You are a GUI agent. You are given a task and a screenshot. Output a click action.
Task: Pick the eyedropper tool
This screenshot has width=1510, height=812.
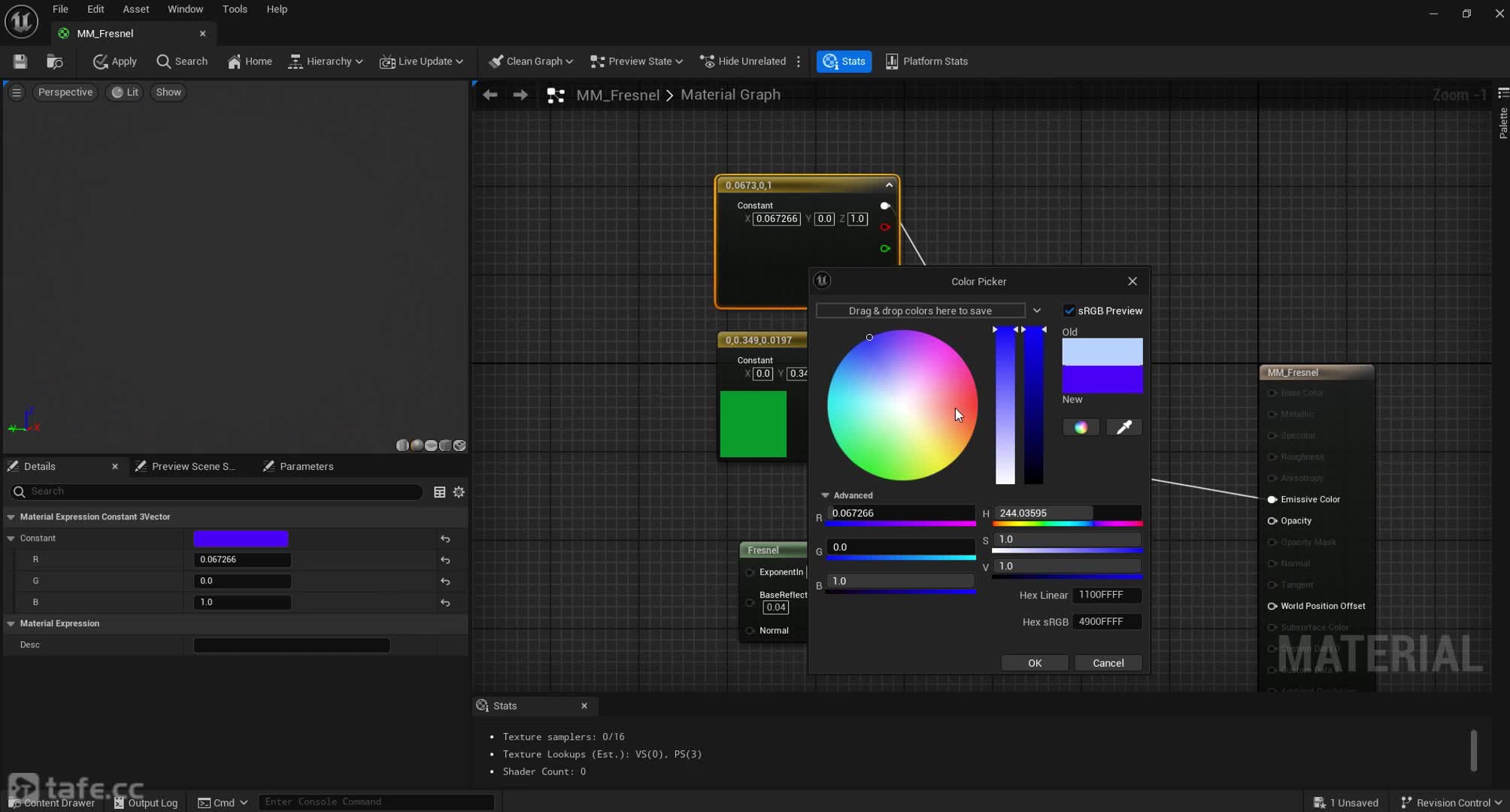[1124, 428]
